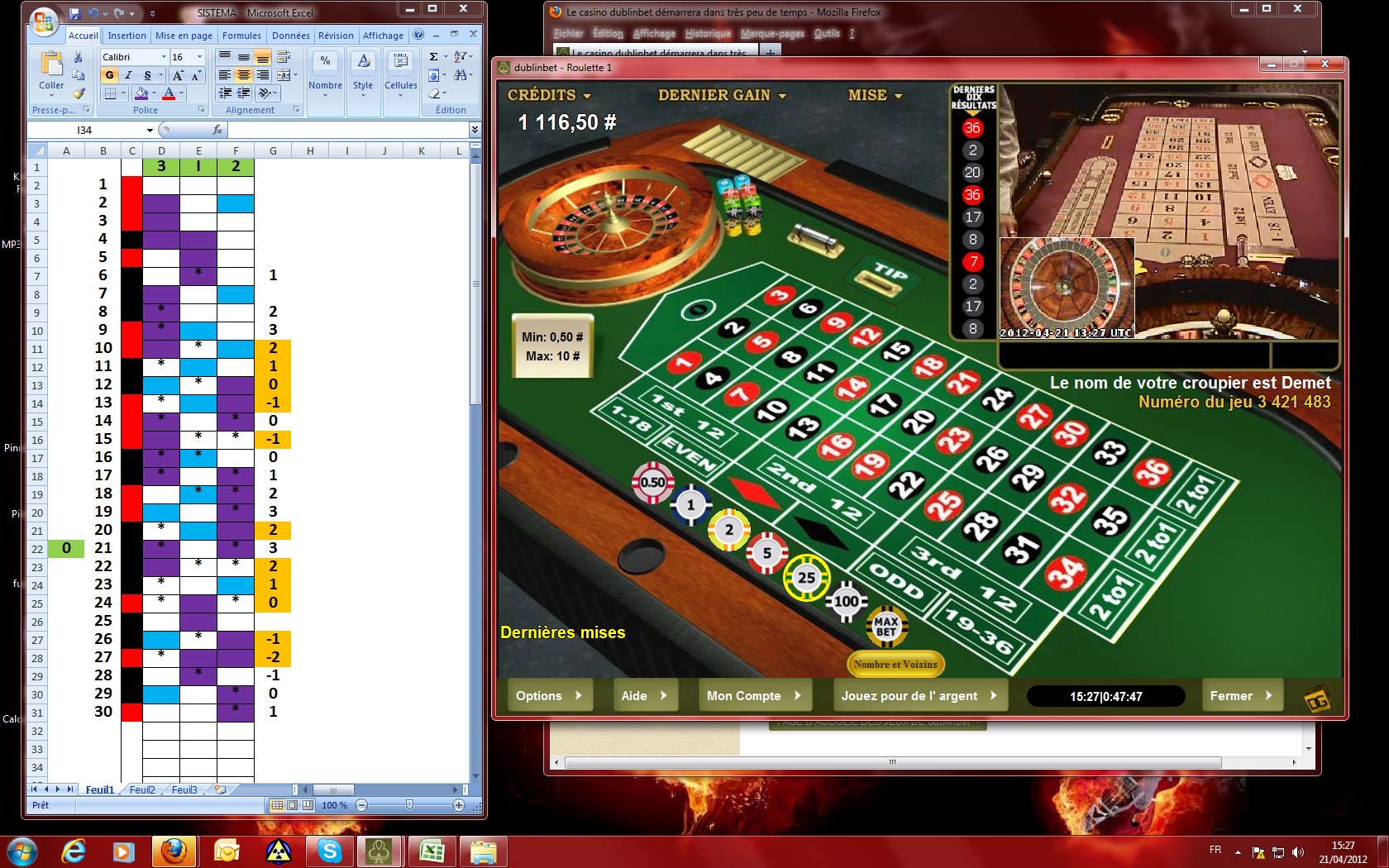Screen dimensions: 1389x868
Task: Open Skype from the taskbar
Action: pyautogui.click(x=329, y=851)
